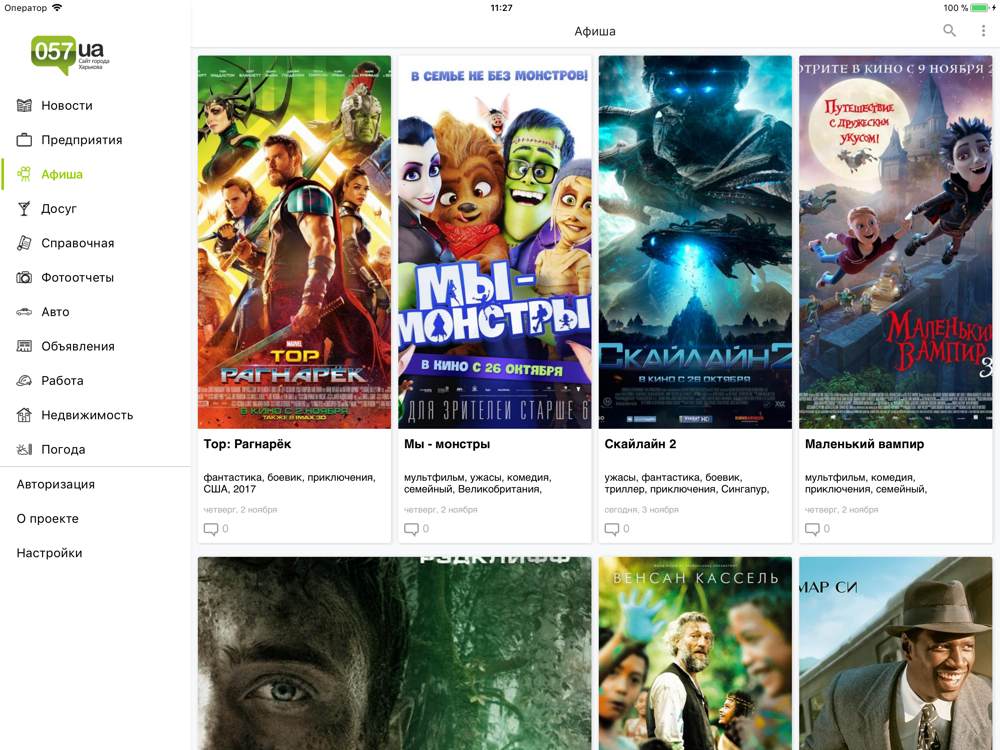Check the Wi-Fi status icon
Screen dimensions: 1000x750
[57, 8]
